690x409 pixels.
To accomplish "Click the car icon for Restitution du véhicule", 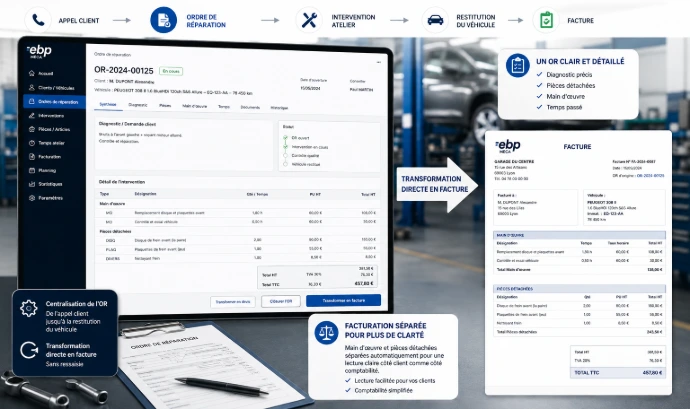I will click(x=435, y=20).
